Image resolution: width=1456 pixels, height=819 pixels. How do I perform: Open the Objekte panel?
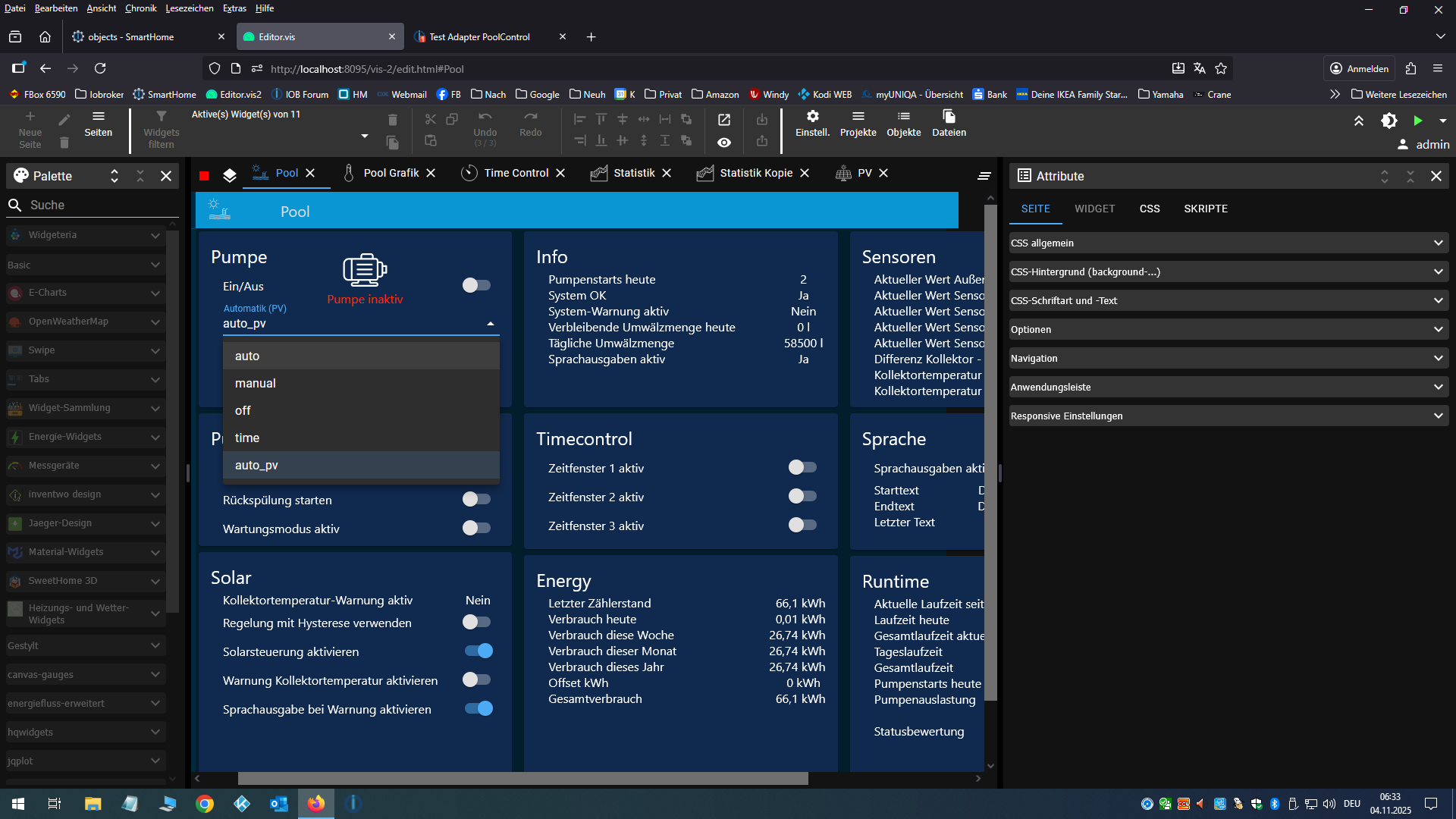(x=903, y=124)
